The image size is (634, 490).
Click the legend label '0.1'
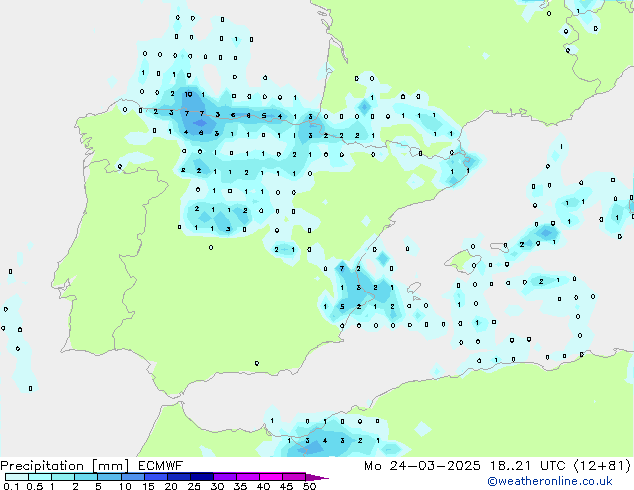point(11,486)
